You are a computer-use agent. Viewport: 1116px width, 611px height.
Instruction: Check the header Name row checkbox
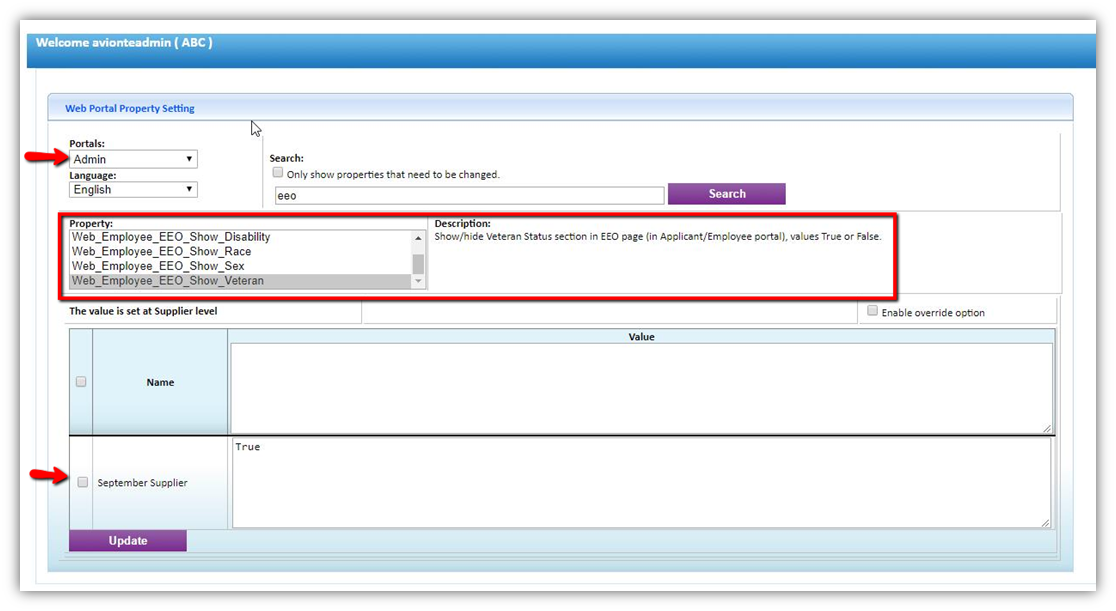(81, 382)
